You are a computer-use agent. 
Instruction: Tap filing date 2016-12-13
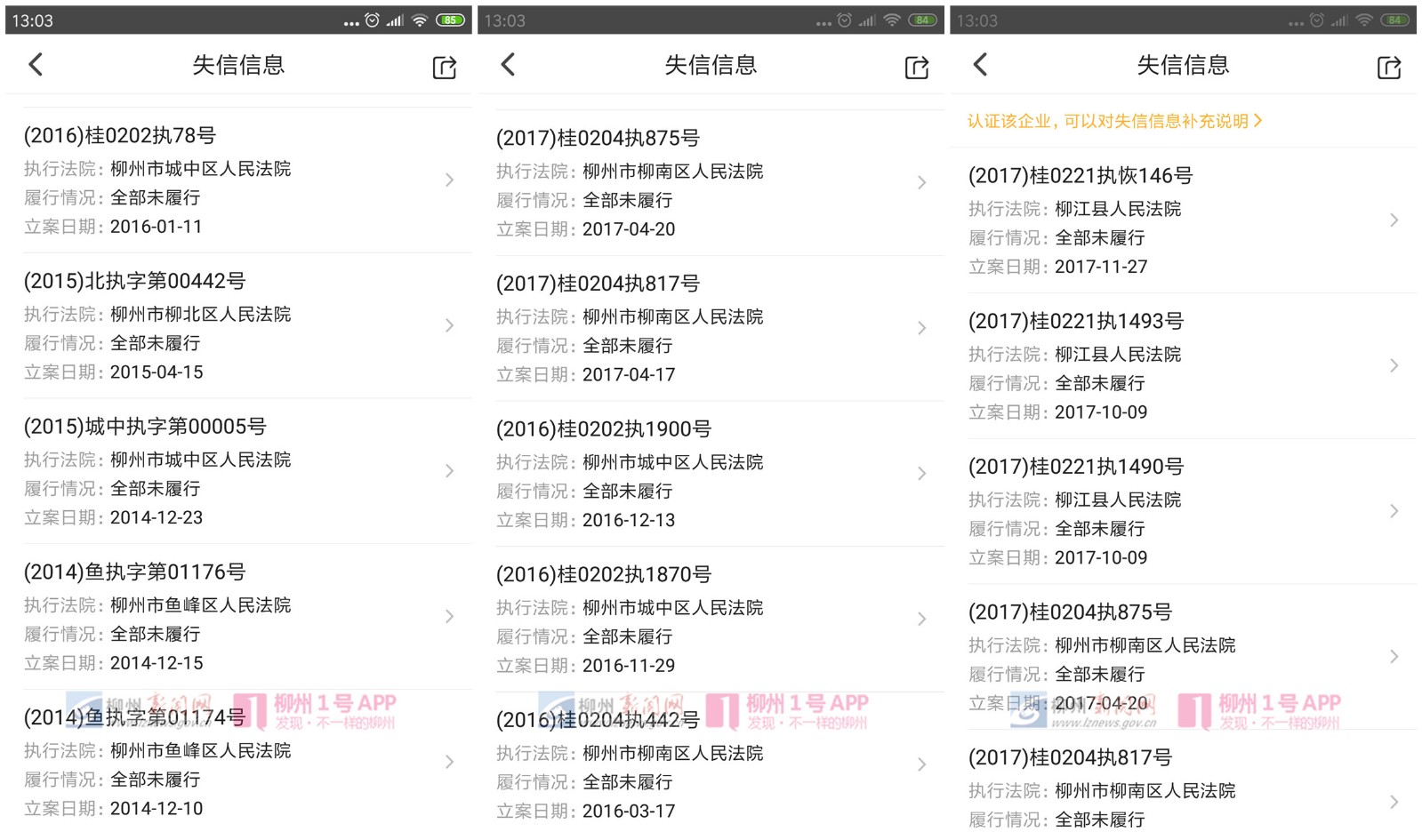[629, 520]
